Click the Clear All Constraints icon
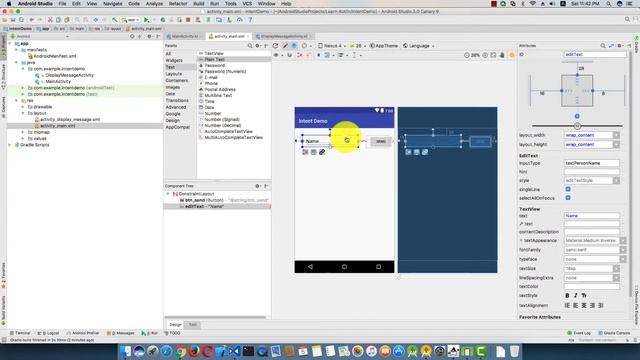This screenshot has height=360, width=640. coord(300,55)
